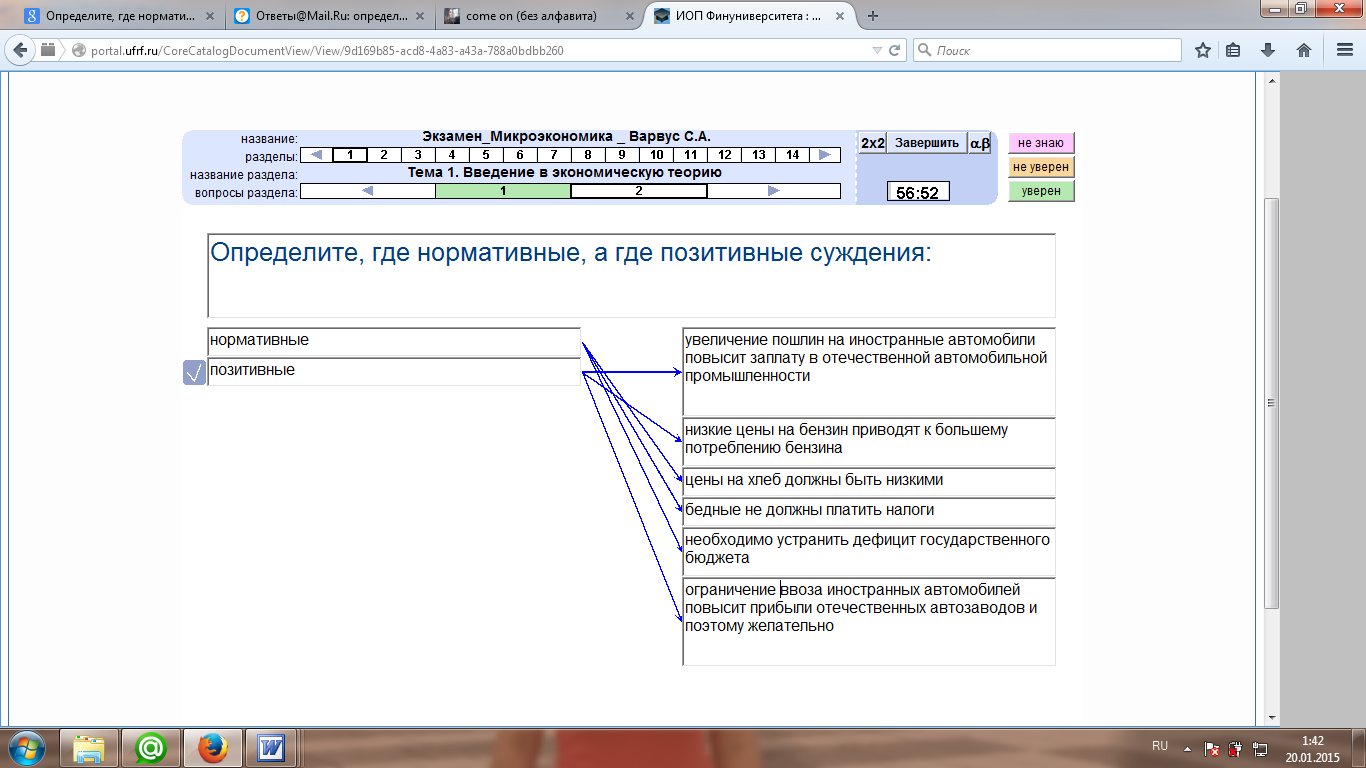The width and height of the screenshot is (1366, 768).
Task: Go to next question arrow in вопросы раздела
Action: [x=773, y=191]
